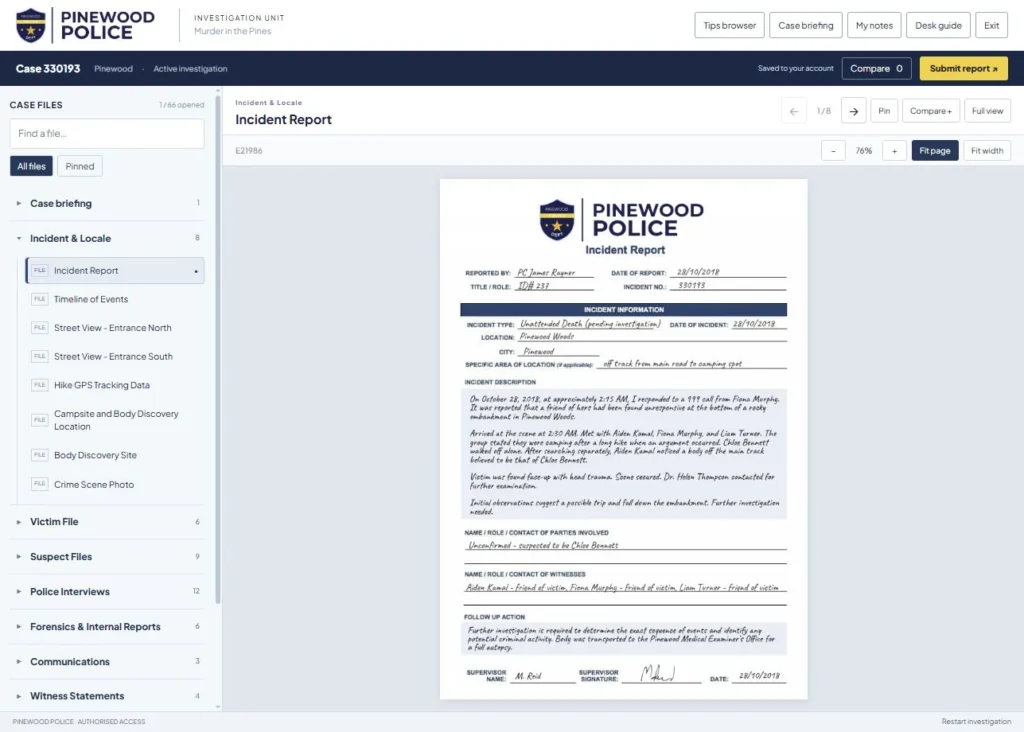Screen dimensions: 1024x732
Task: Zoom in with the plus button
Action: click(894, 151)
